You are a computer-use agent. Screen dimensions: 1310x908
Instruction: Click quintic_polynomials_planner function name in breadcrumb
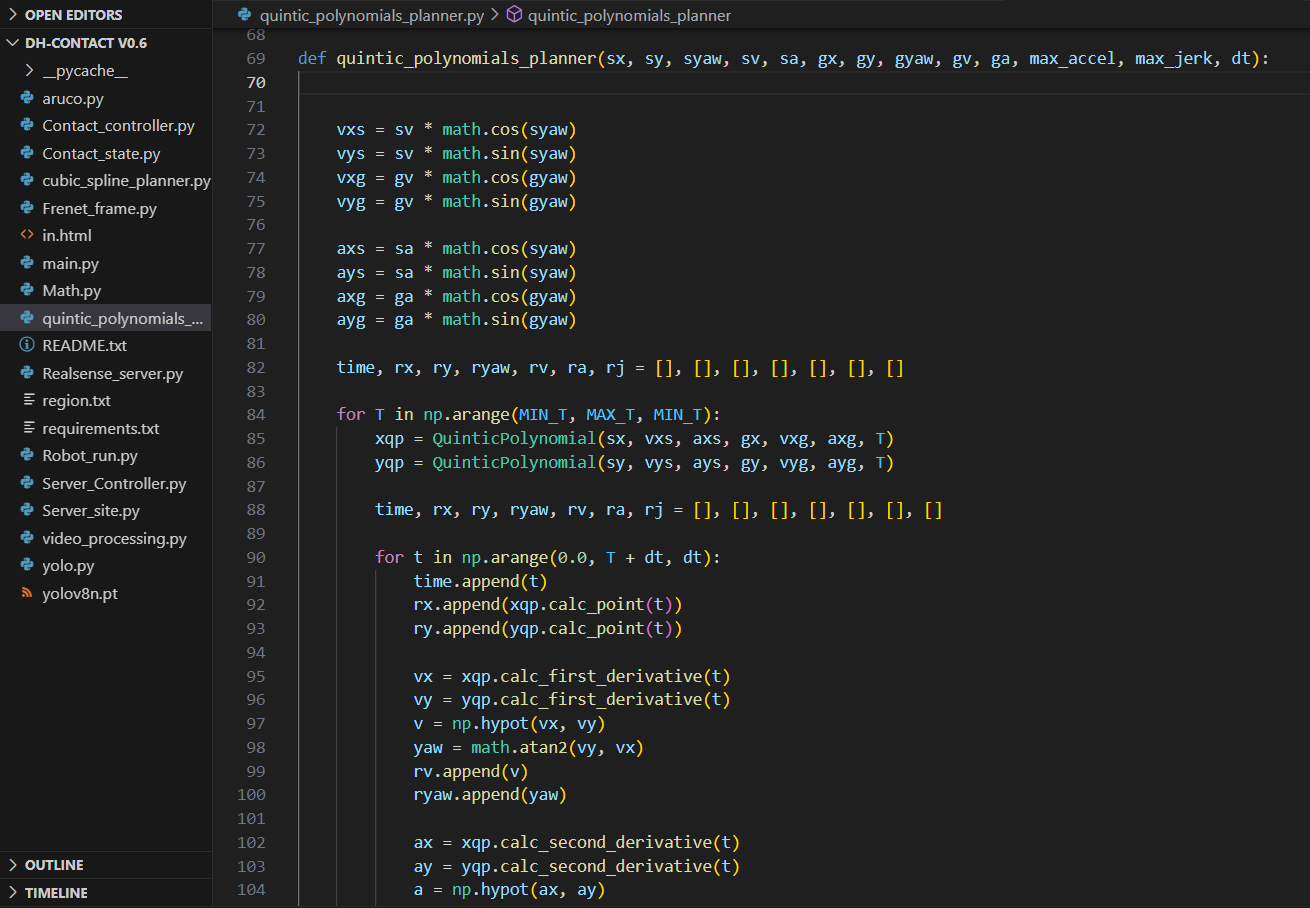pos(628,16)
